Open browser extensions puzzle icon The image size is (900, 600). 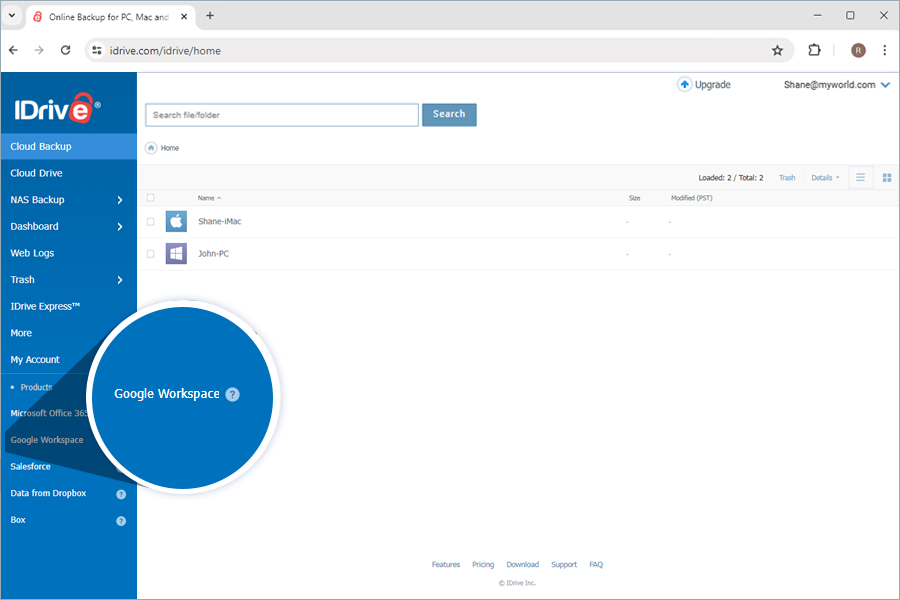(814, 51)
